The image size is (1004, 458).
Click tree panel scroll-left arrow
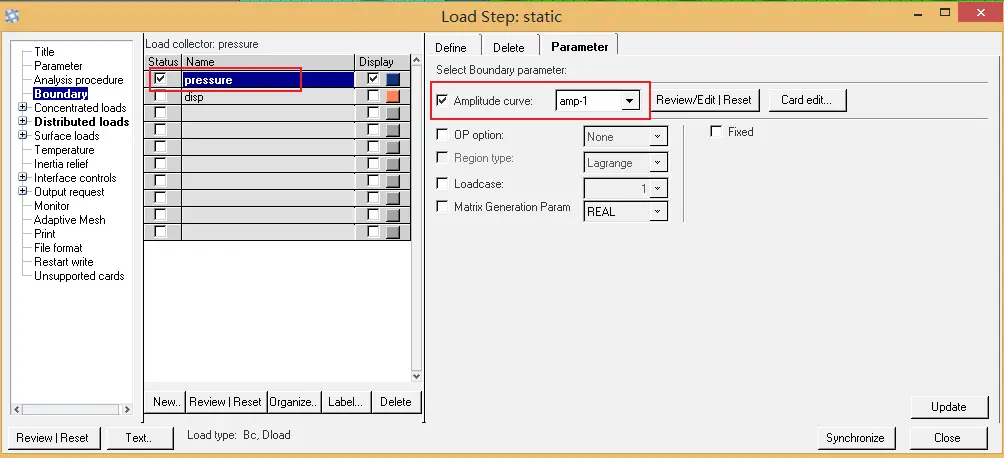click(17, 409)
